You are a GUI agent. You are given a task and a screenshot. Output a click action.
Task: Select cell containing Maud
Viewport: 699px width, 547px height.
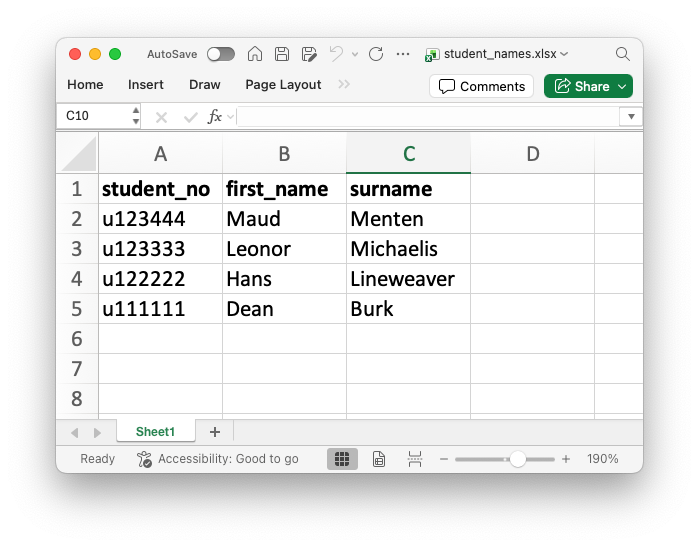click(x=284, y=219)
